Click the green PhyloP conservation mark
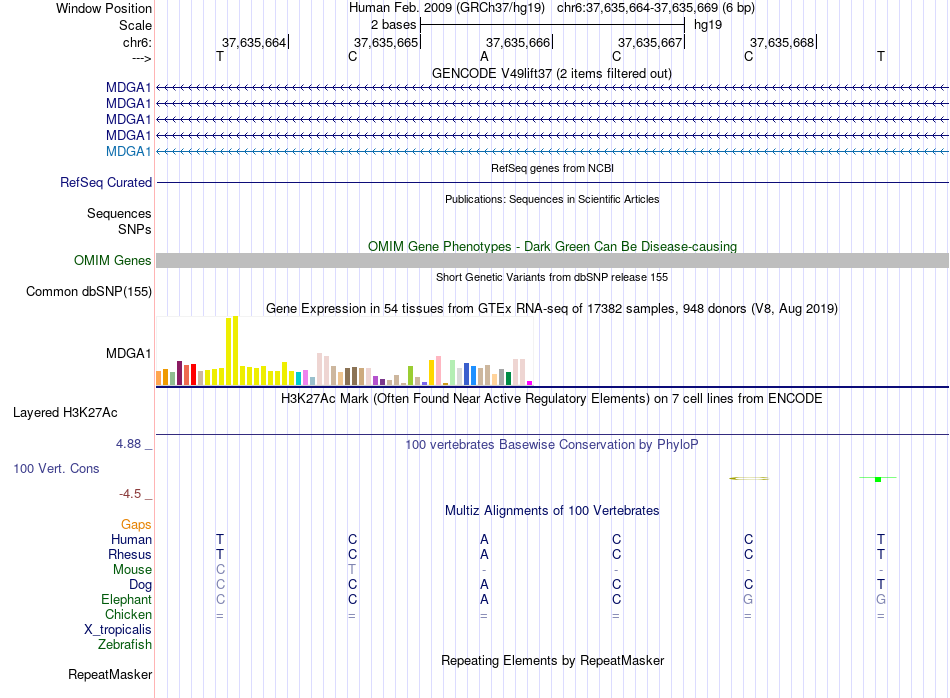 [878, 479]
